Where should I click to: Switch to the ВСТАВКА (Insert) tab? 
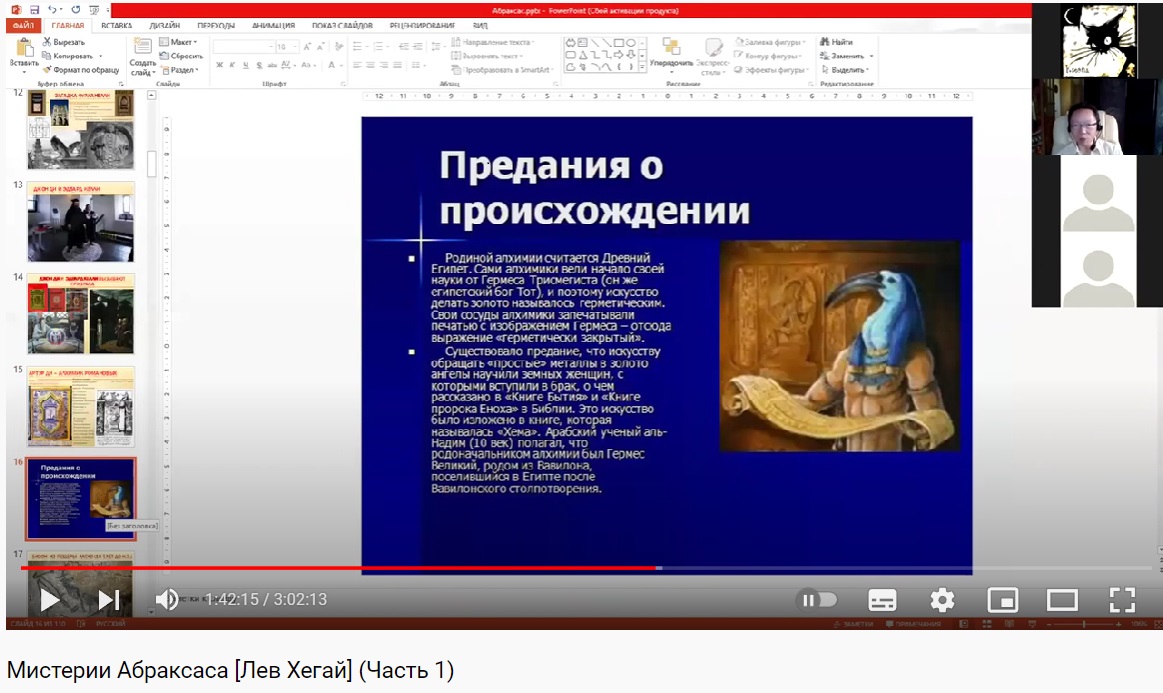point(116,25)
